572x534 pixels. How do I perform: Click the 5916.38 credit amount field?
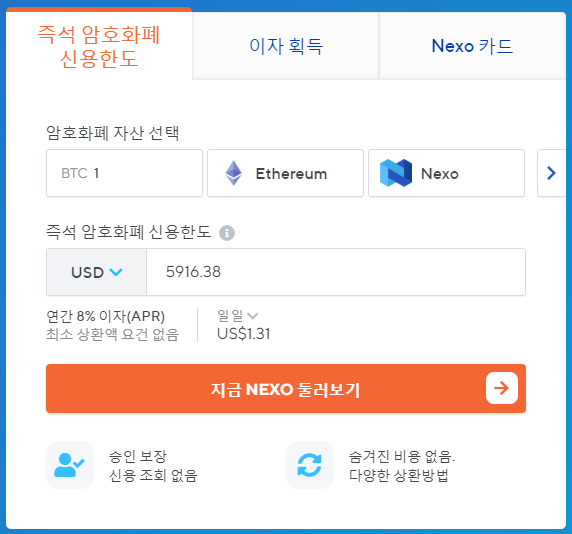336,272
